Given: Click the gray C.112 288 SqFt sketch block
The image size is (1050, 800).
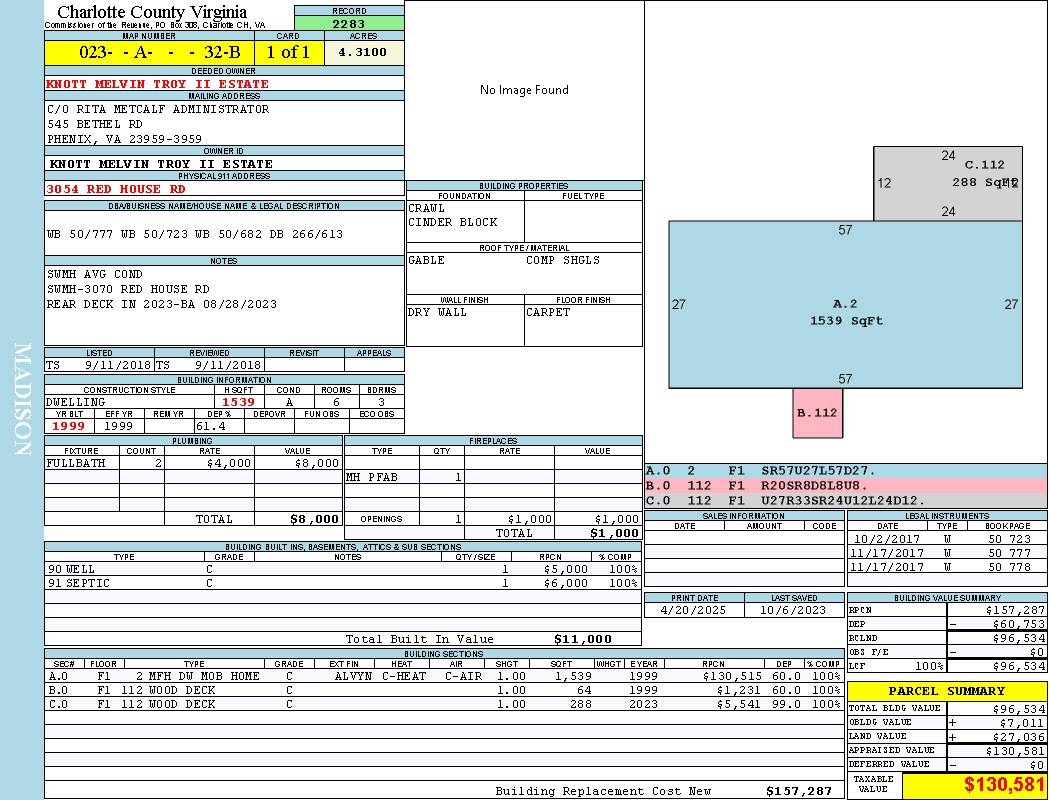Looking at the screenshot, I should click(x=947, y=182).
